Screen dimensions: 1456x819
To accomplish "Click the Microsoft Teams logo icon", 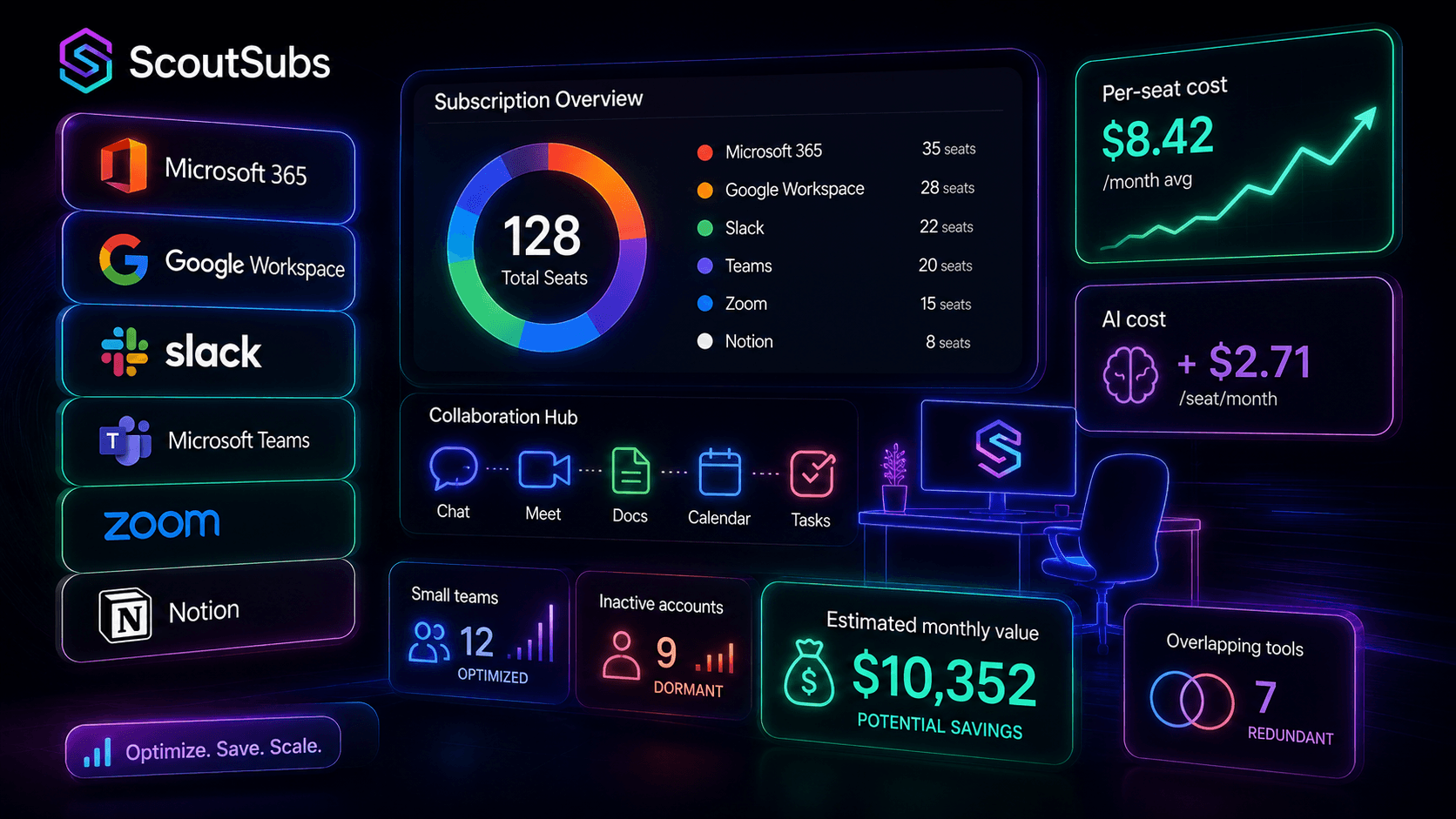I will (125, 440).
